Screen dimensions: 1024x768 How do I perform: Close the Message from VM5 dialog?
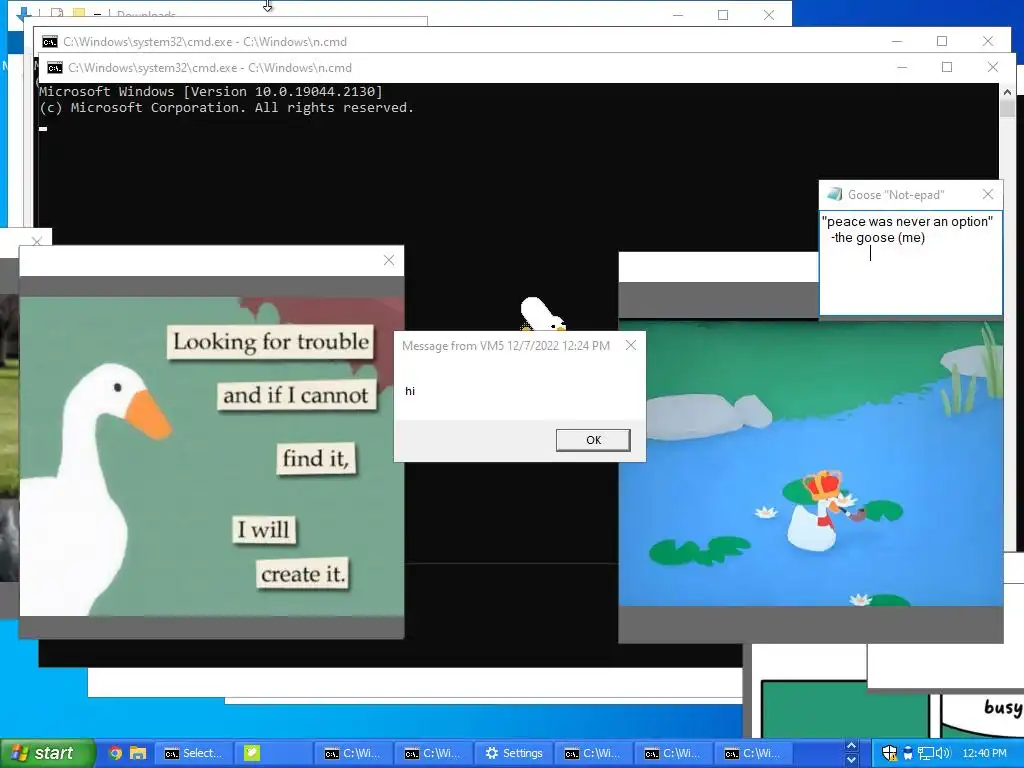630,345
